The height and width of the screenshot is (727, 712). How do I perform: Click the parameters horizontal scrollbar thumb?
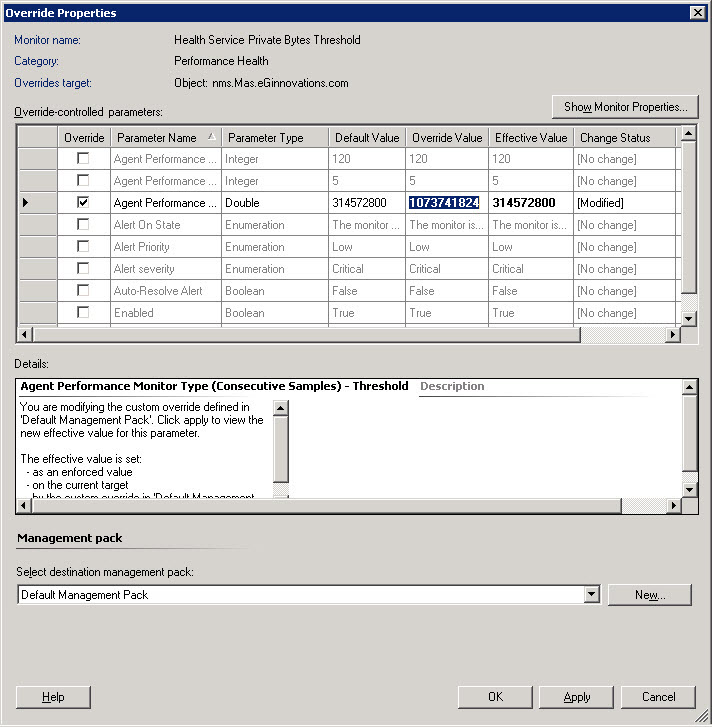[x=307, y=334]
